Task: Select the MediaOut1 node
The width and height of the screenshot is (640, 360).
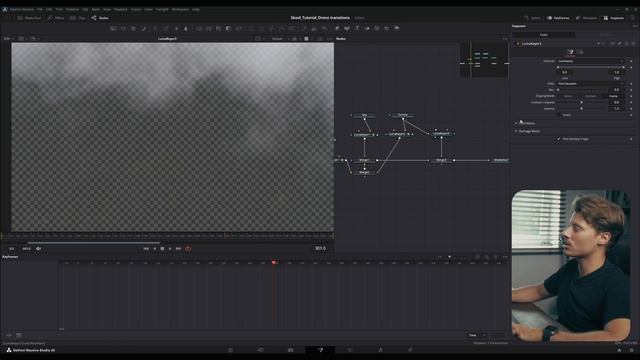Action: coord(500,160)
